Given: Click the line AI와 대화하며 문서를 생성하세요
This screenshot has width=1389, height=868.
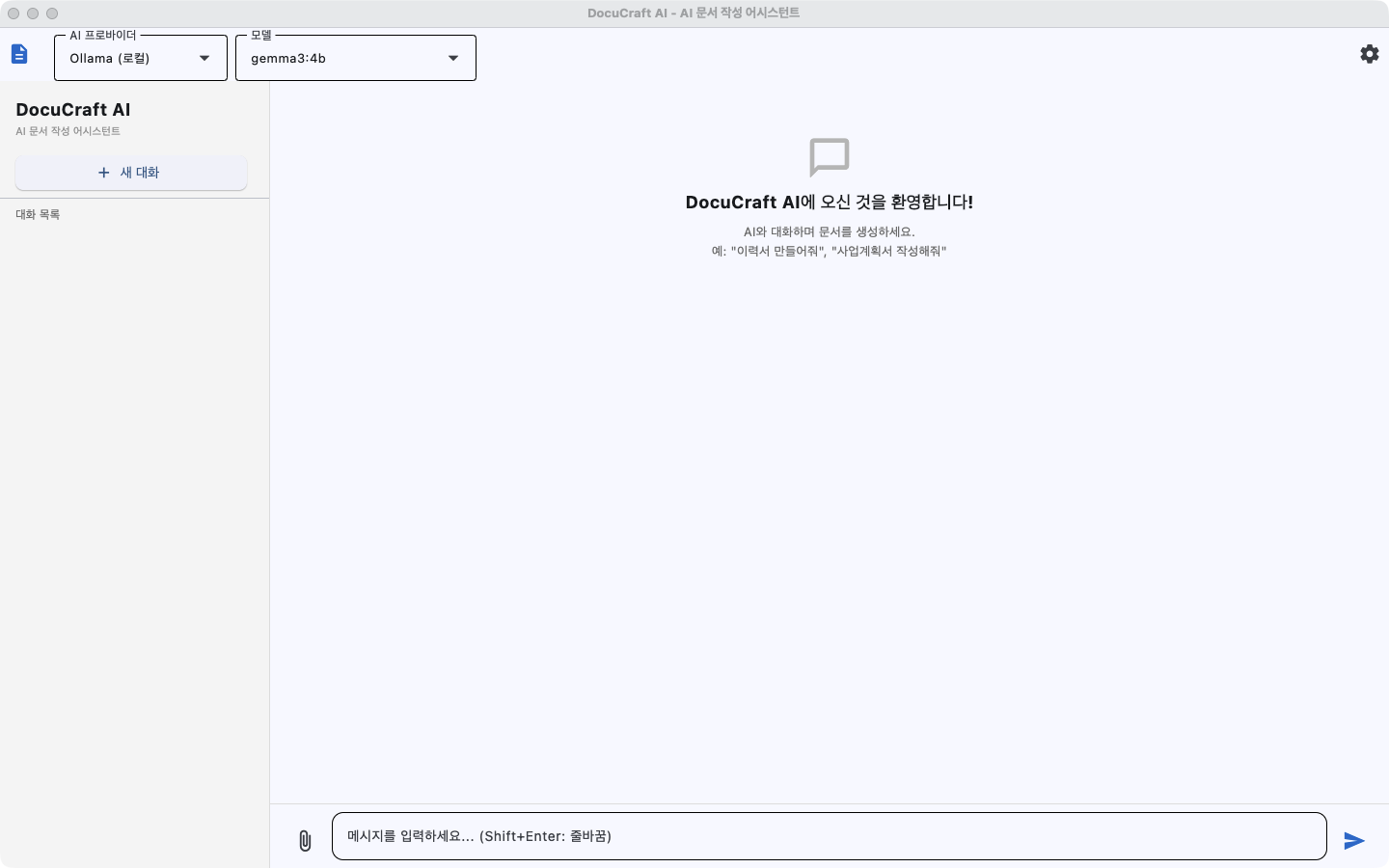Looking at the screenshot, I should tap(830, 231).
